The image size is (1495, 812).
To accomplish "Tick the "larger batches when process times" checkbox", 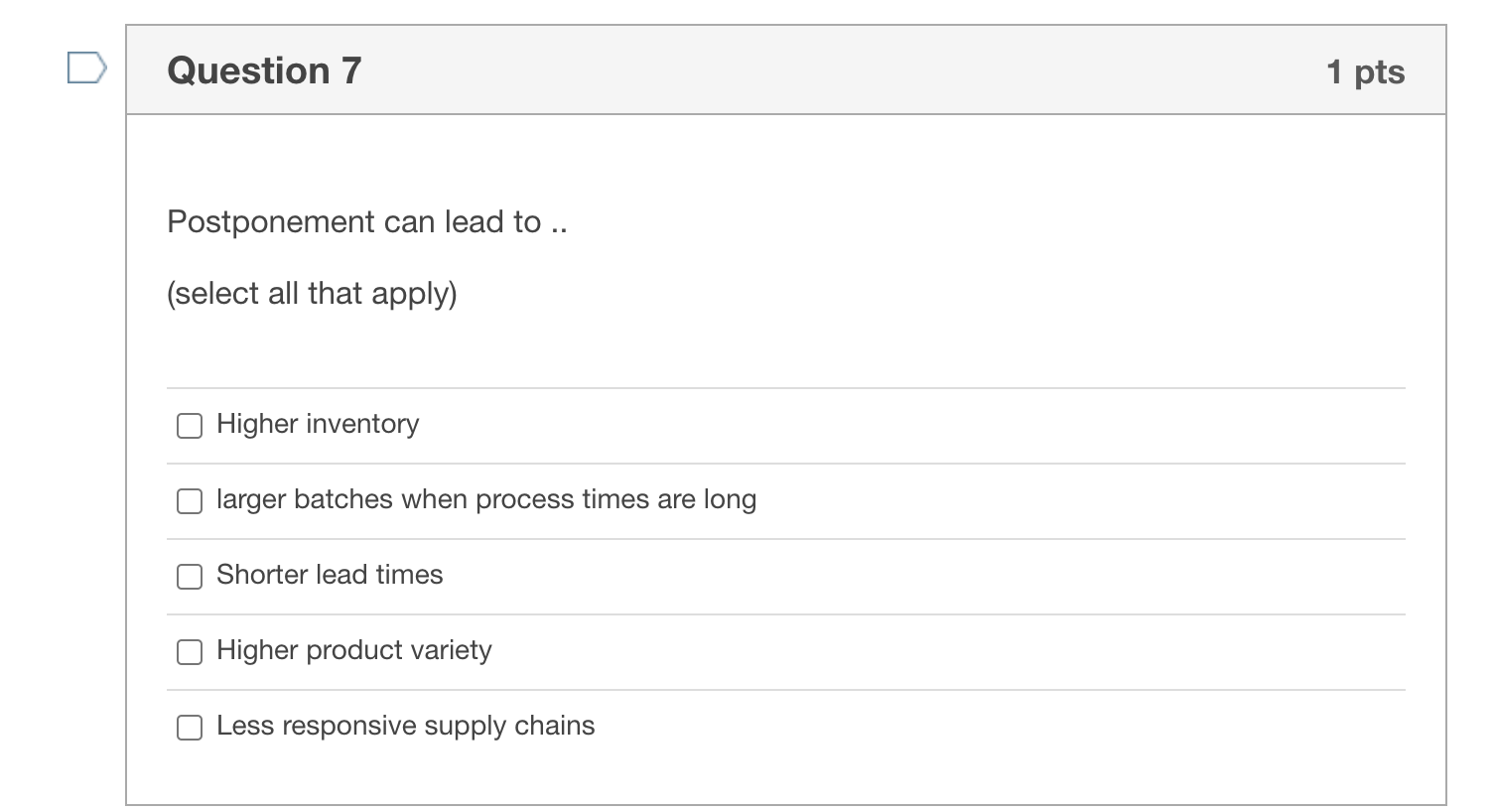I will coord(190,501).
